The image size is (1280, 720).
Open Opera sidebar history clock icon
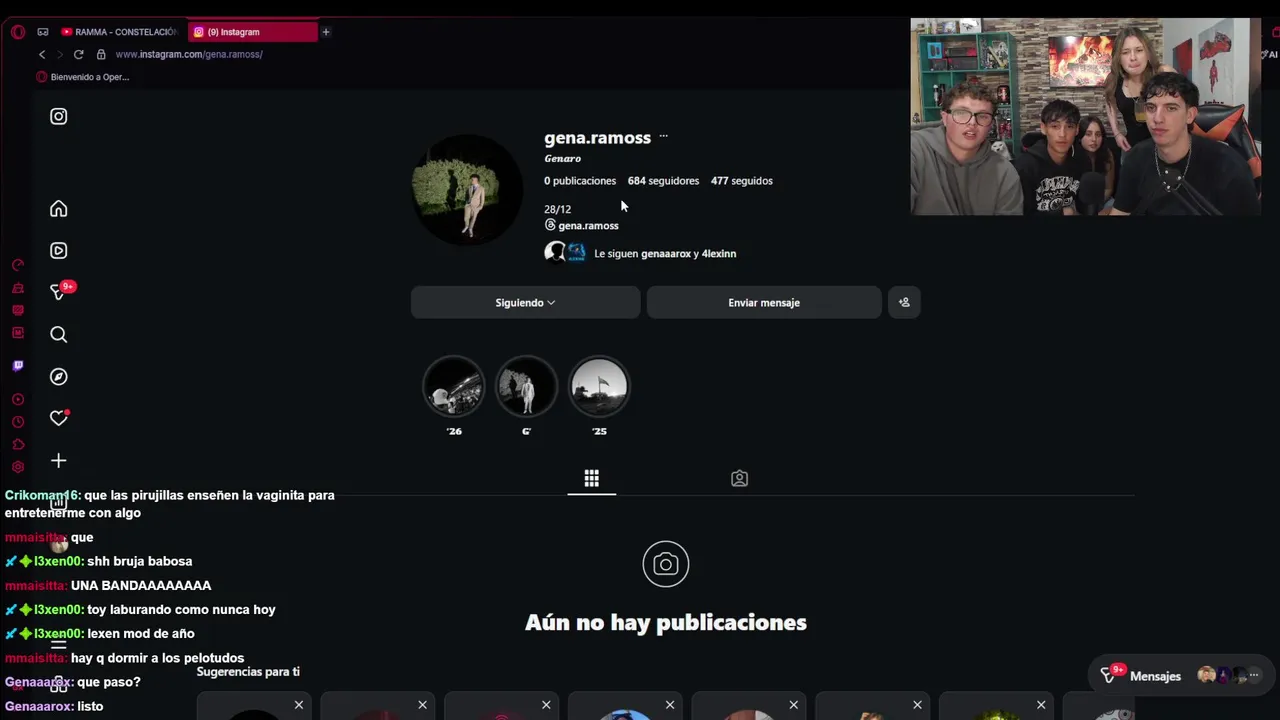18,422
